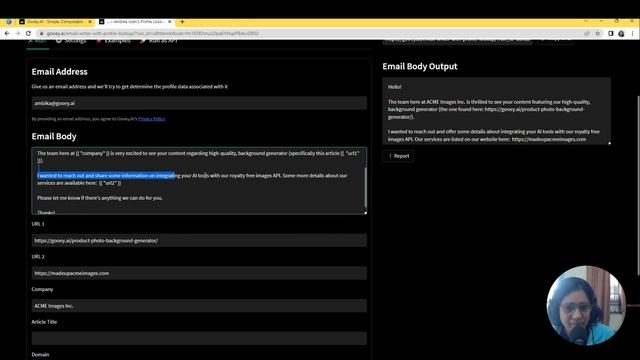Close the Profile Lookup browser tab
Viewport: 640px width, 360px height.
pyautogui.click(x=170, y=22)
